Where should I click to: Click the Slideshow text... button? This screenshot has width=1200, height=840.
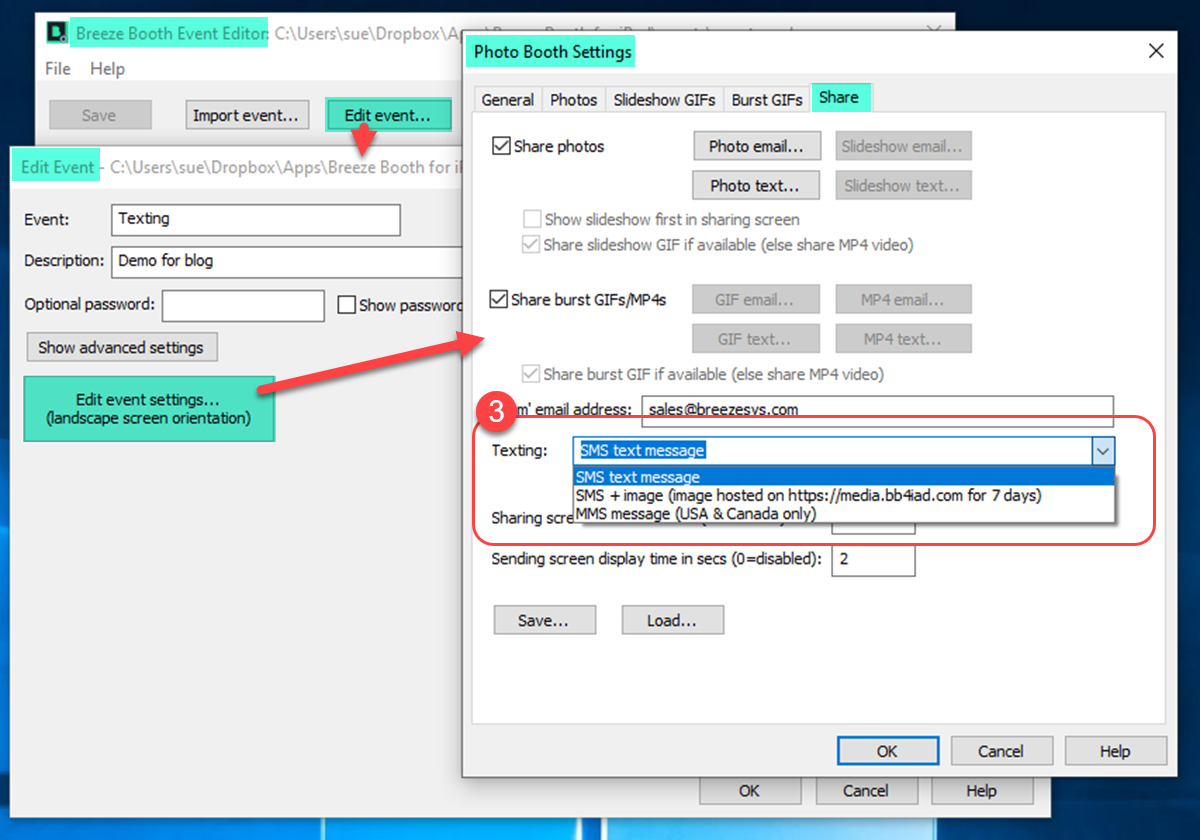902,185
